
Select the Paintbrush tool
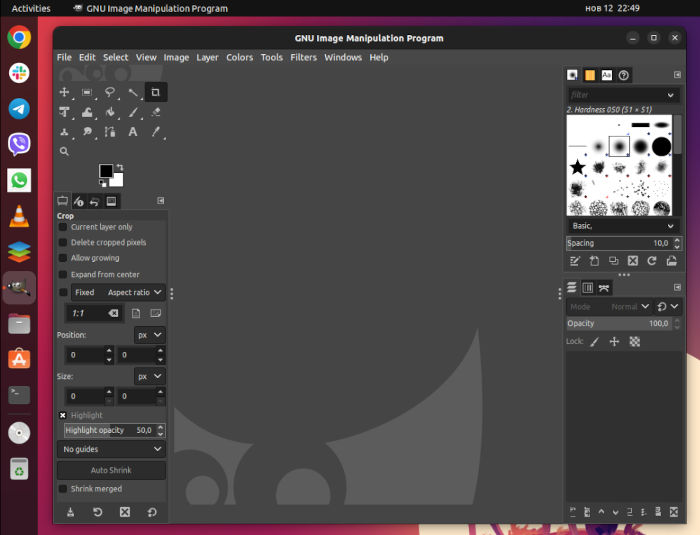coord(133,112)
